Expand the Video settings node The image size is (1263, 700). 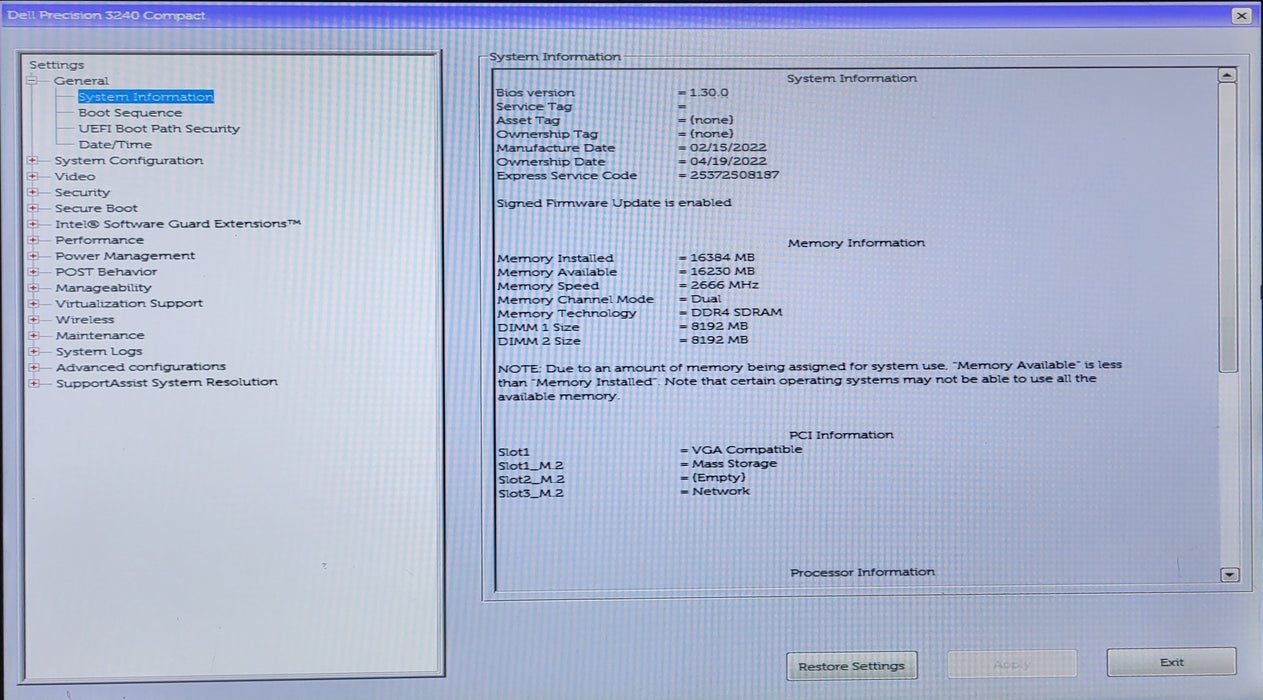point(33,177)
